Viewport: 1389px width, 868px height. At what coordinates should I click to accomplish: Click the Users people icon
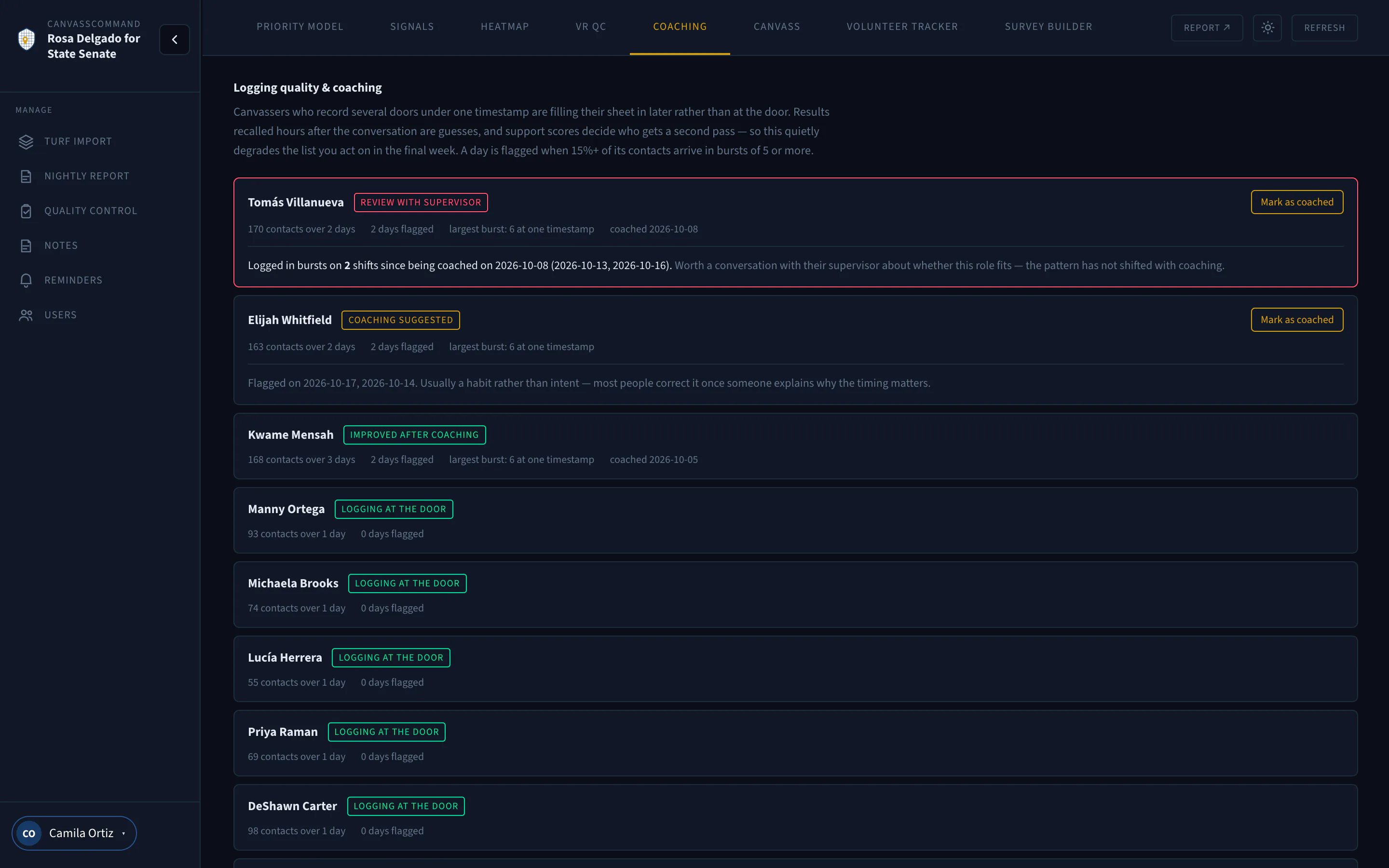pyautogui.click(x=26, y=315)
